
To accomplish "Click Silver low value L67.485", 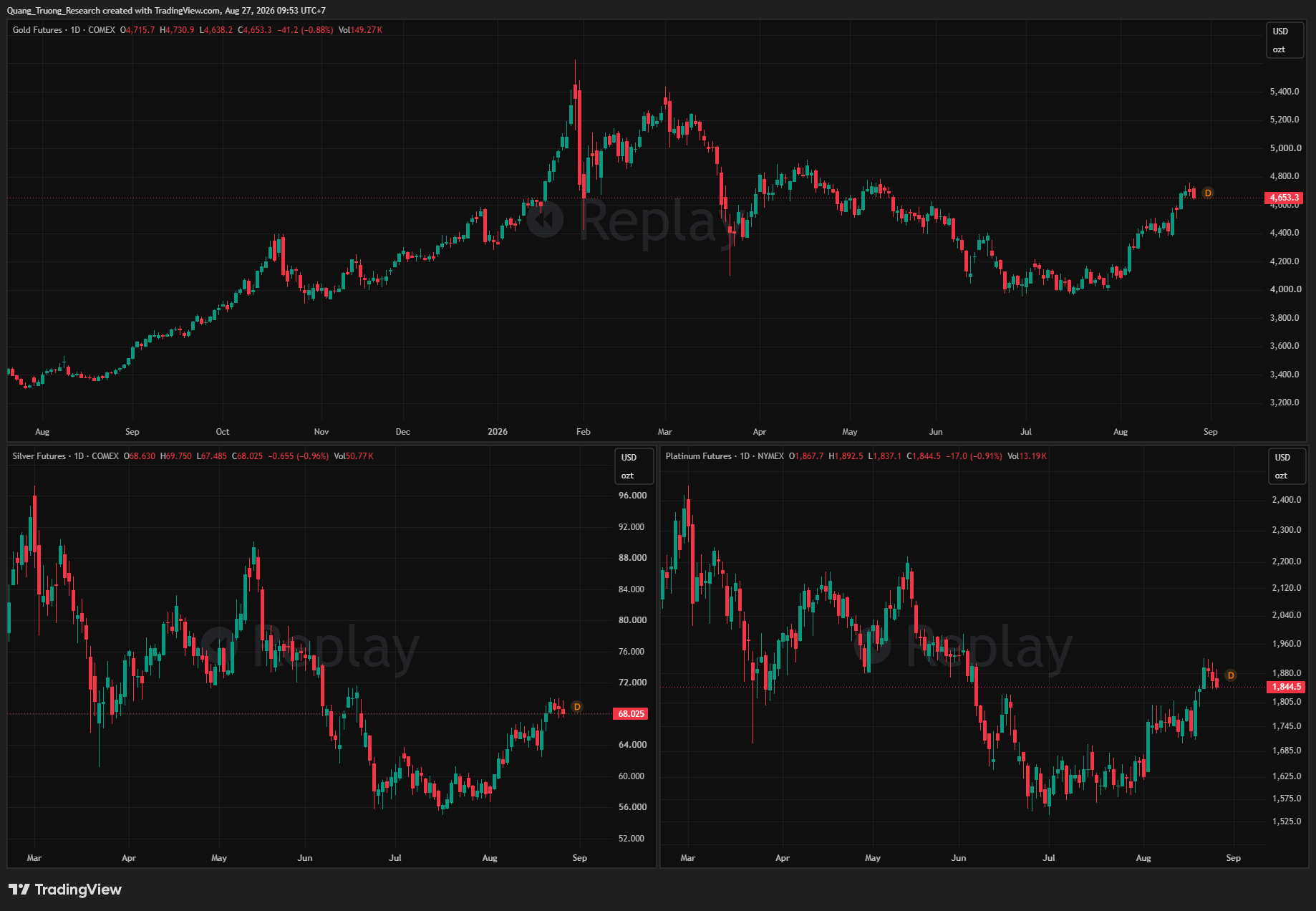I will pos(212,456).
